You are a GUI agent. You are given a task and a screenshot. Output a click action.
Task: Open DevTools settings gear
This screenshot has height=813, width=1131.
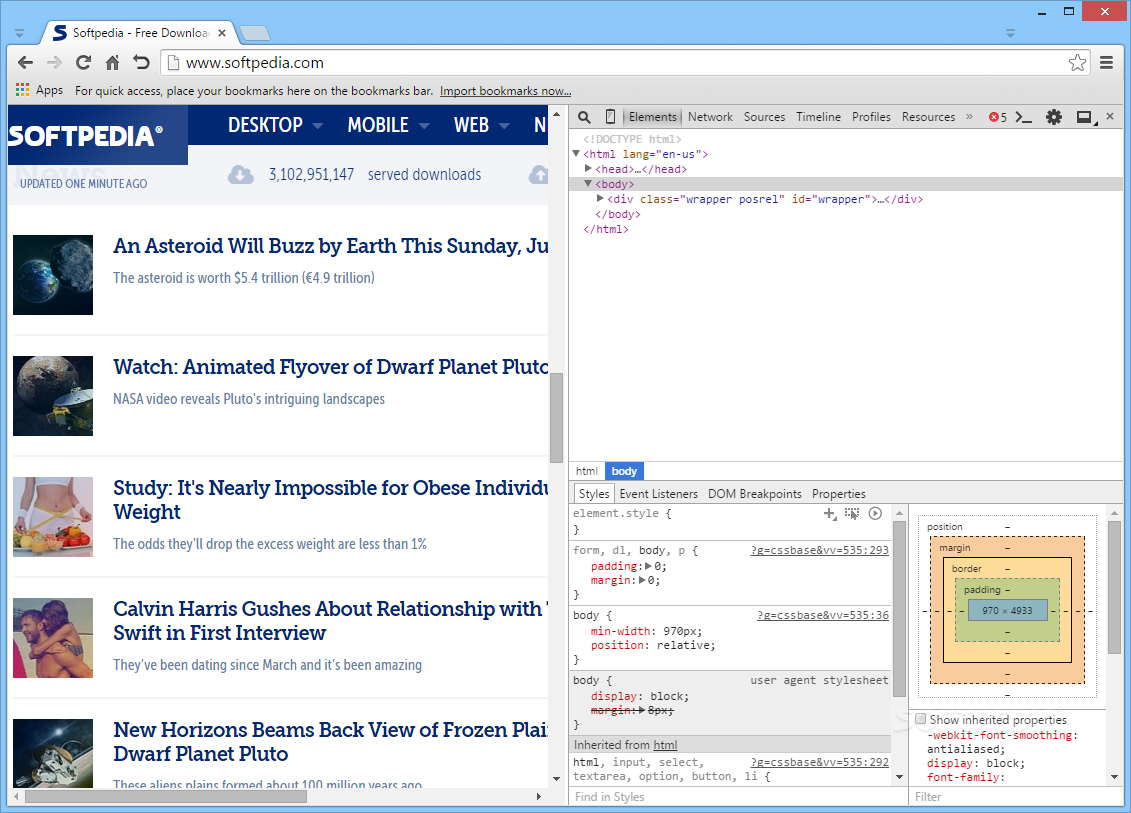[x=1054, y=117]
